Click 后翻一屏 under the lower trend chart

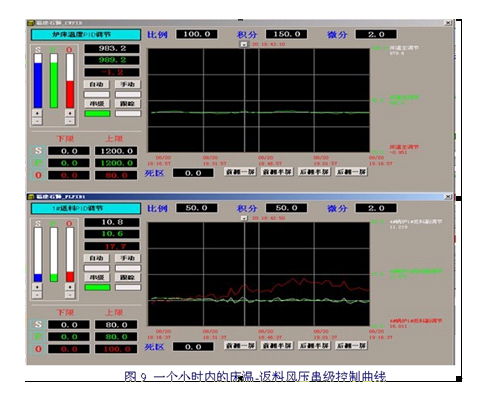(x=352, y=346)
